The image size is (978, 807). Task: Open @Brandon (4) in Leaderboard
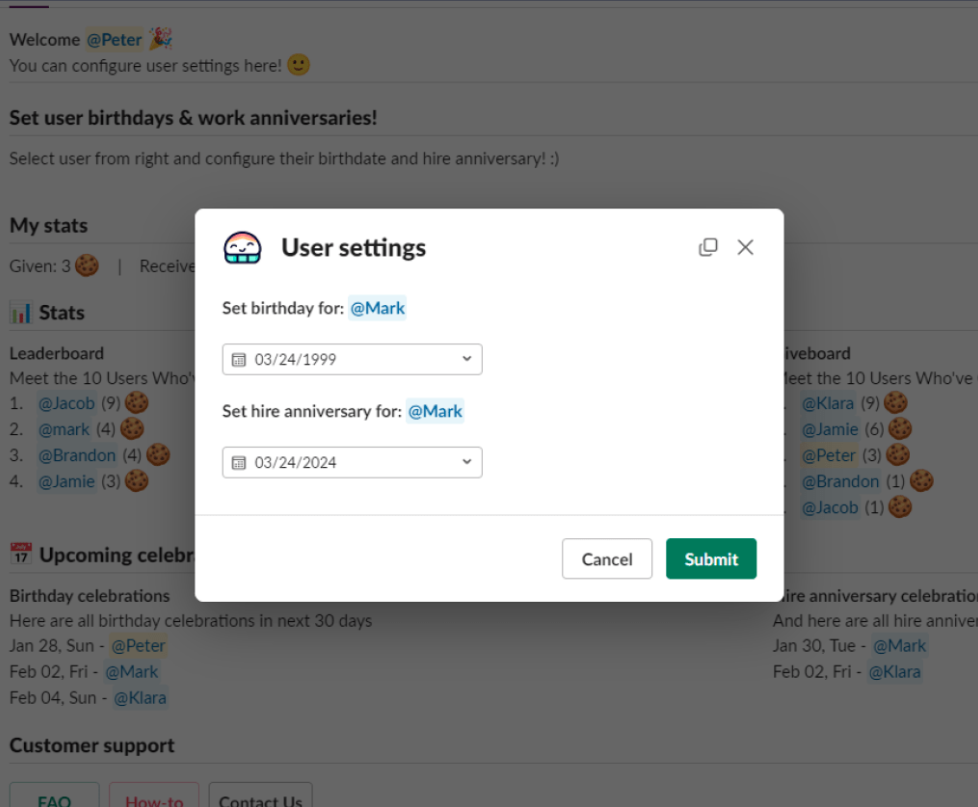pyautogui.click(x=77, y=456)
